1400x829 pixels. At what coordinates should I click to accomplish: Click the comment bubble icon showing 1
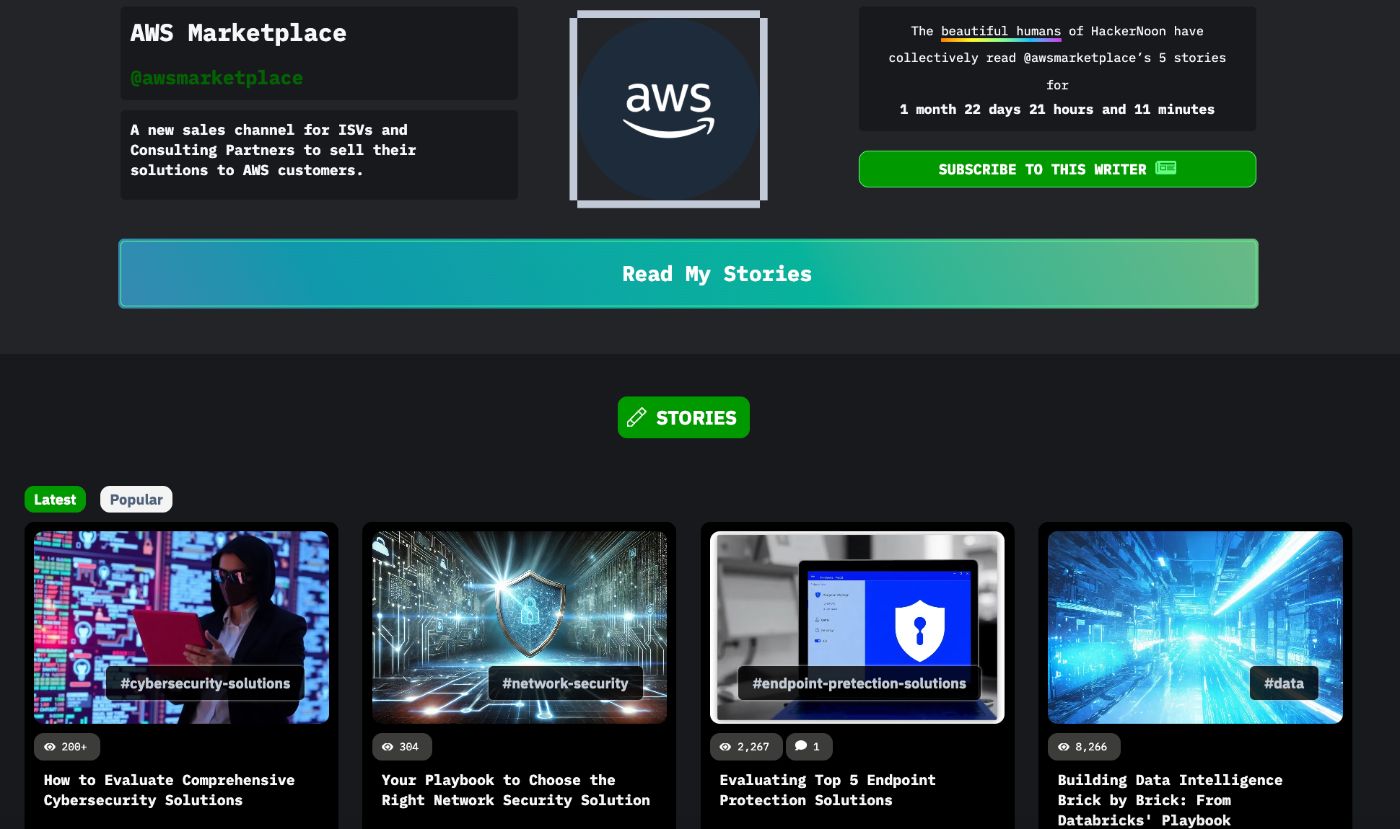[x=801, y=746]
